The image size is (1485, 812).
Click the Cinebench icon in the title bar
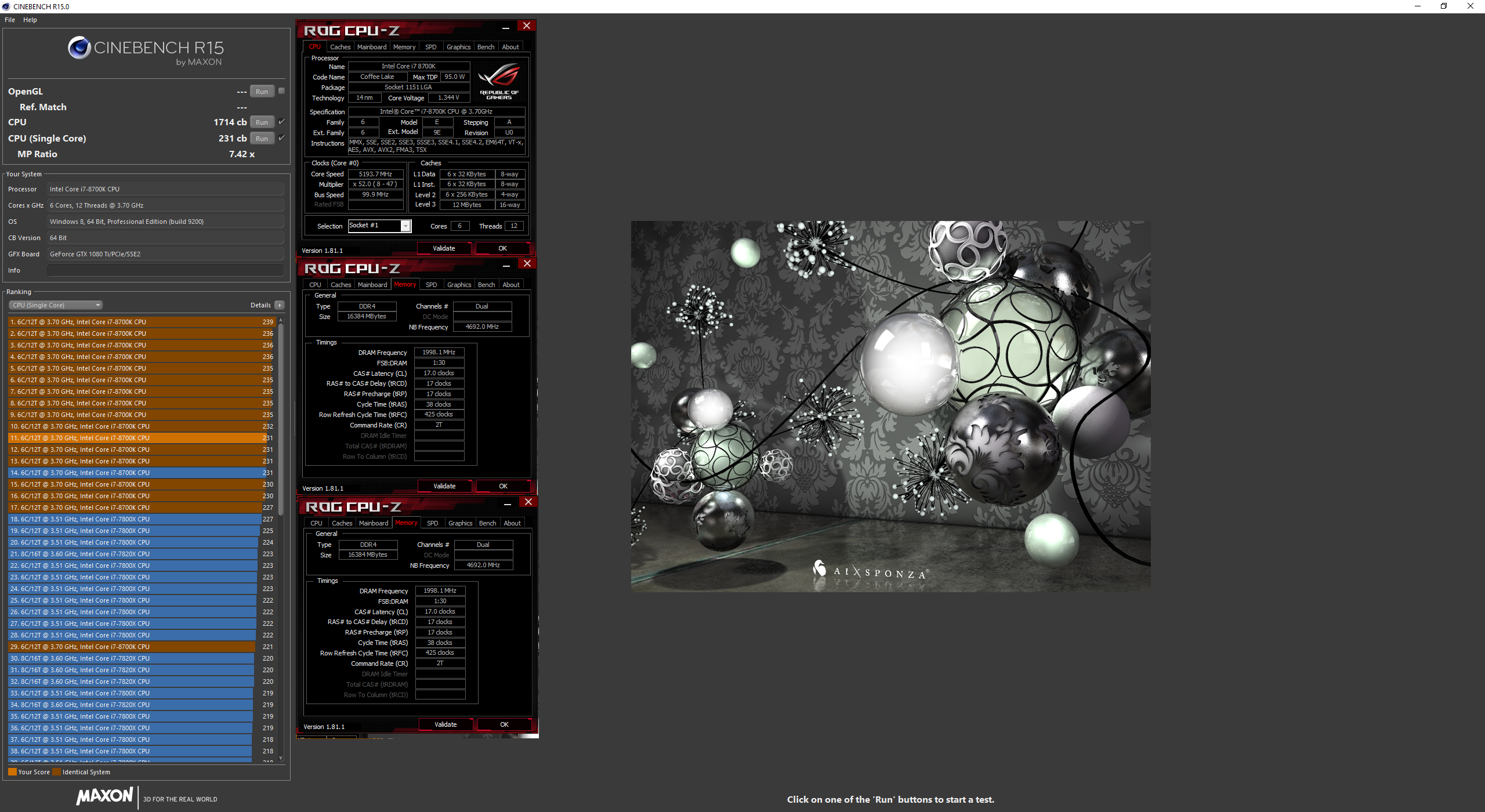pos(6,6)
